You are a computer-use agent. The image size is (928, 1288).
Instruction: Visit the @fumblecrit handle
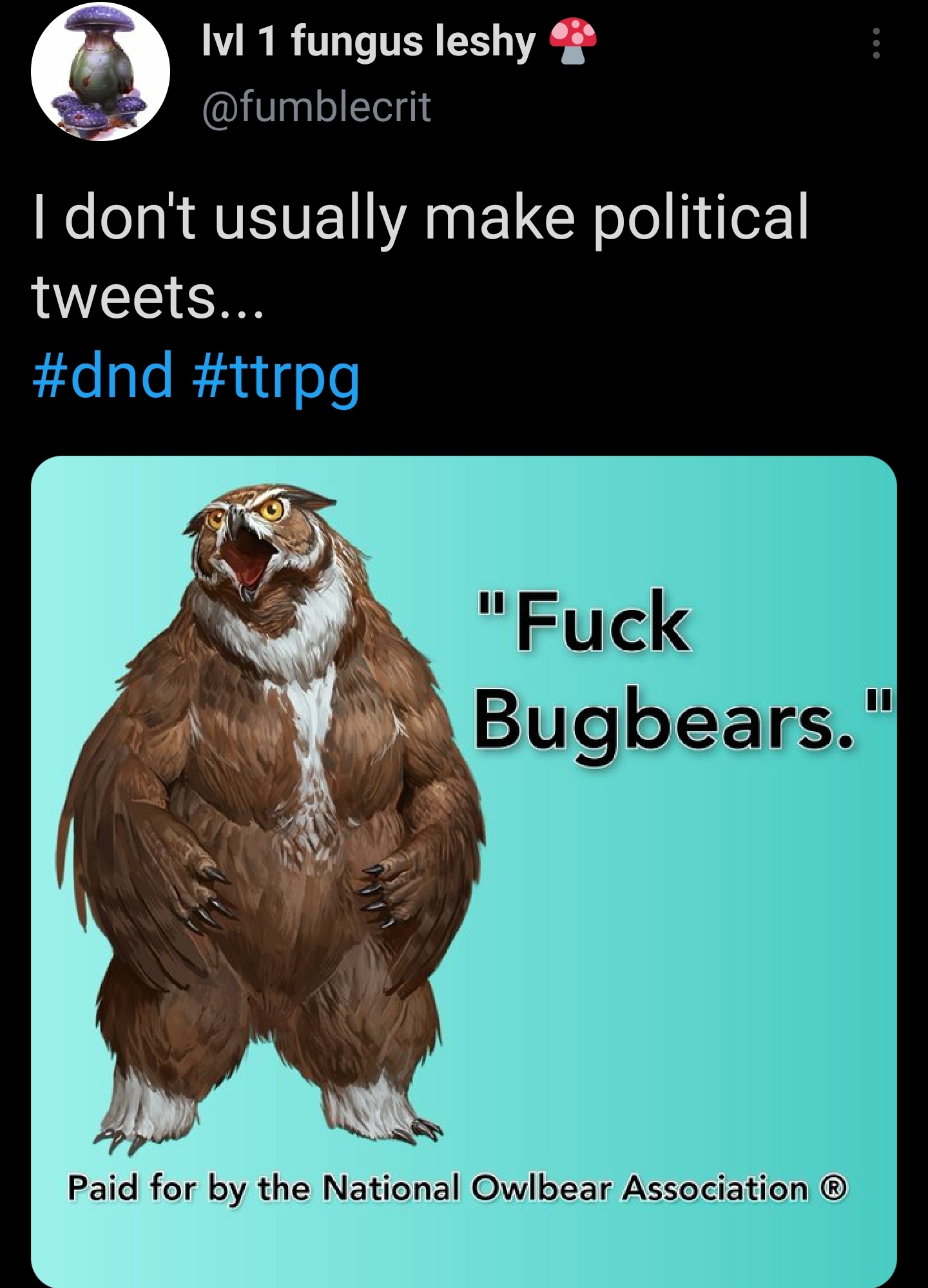coord(316,107)
